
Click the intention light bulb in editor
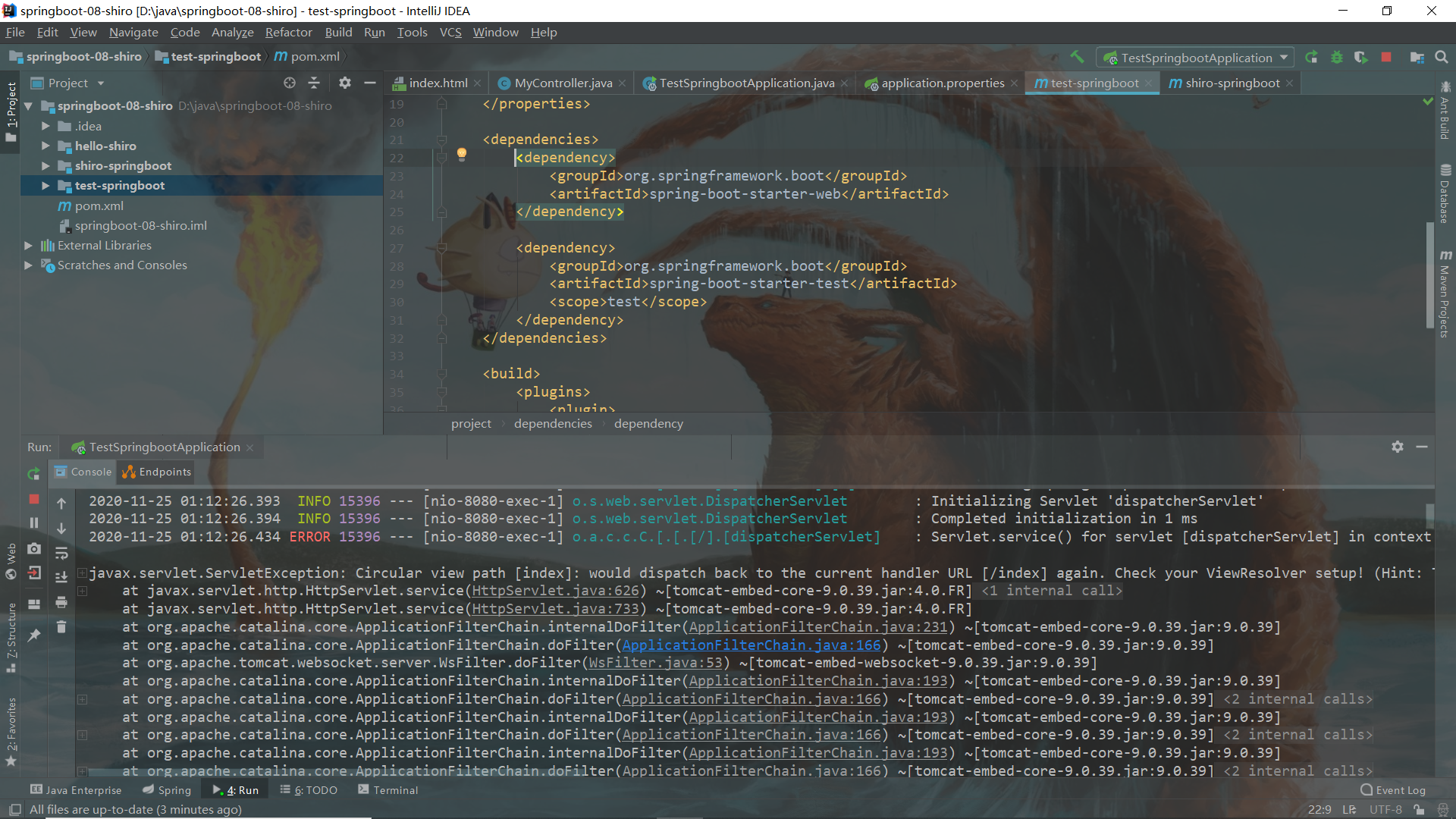pyautogui.click(x=461, y=154)
